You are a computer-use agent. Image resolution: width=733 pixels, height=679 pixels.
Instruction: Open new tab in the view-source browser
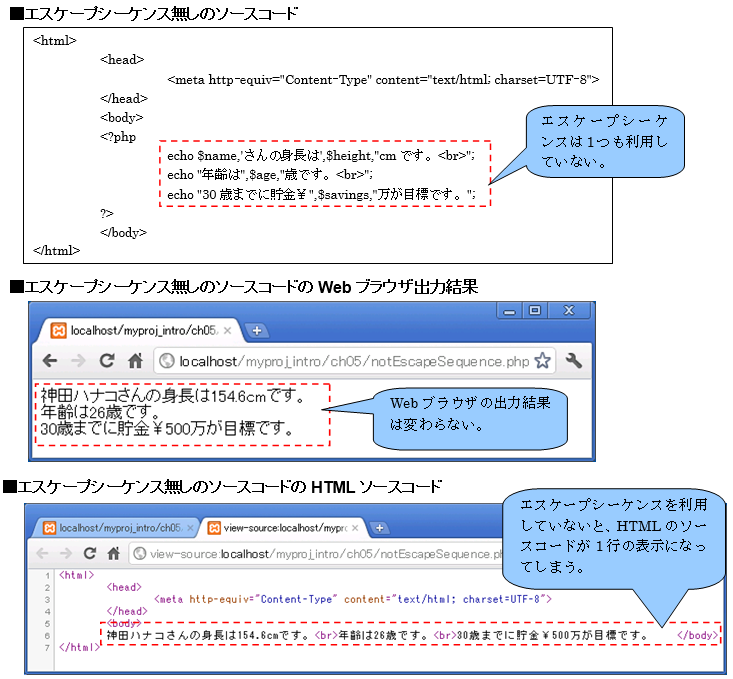381,527
